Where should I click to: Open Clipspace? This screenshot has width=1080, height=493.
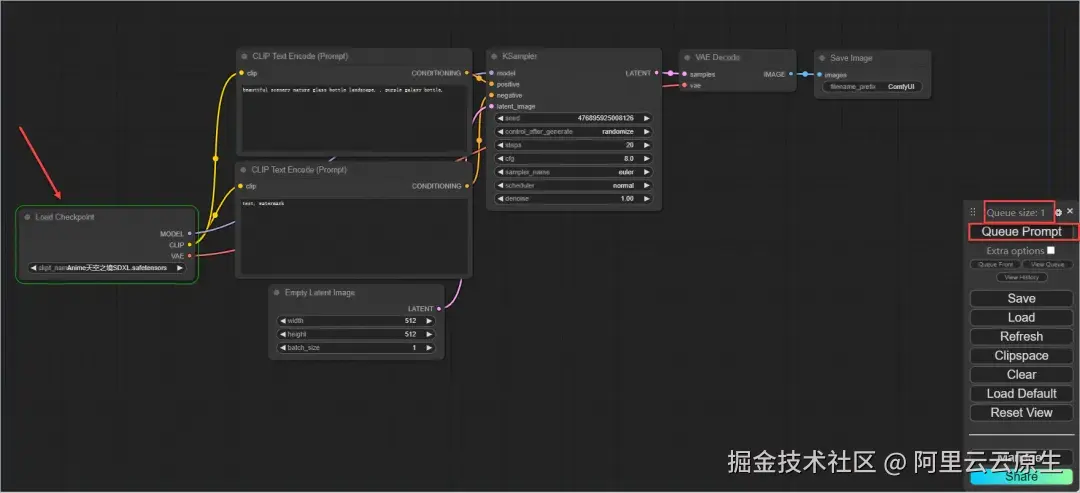point(1021,356)
